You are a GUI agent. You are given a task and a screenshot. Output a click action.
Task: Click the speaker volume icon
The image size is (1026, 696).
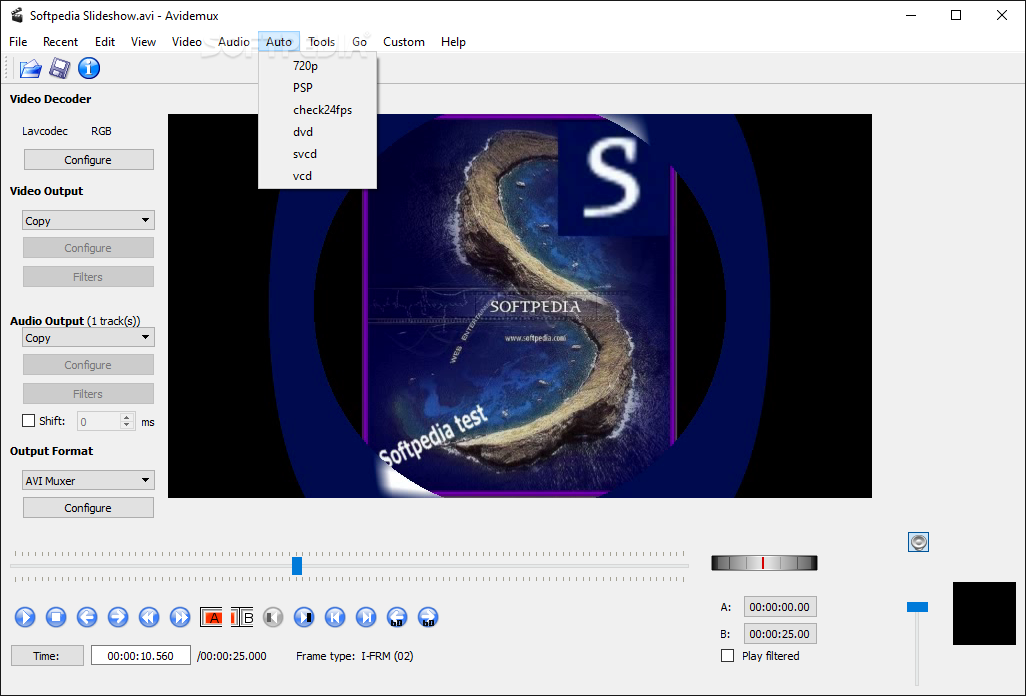click(x=919, y=542)
